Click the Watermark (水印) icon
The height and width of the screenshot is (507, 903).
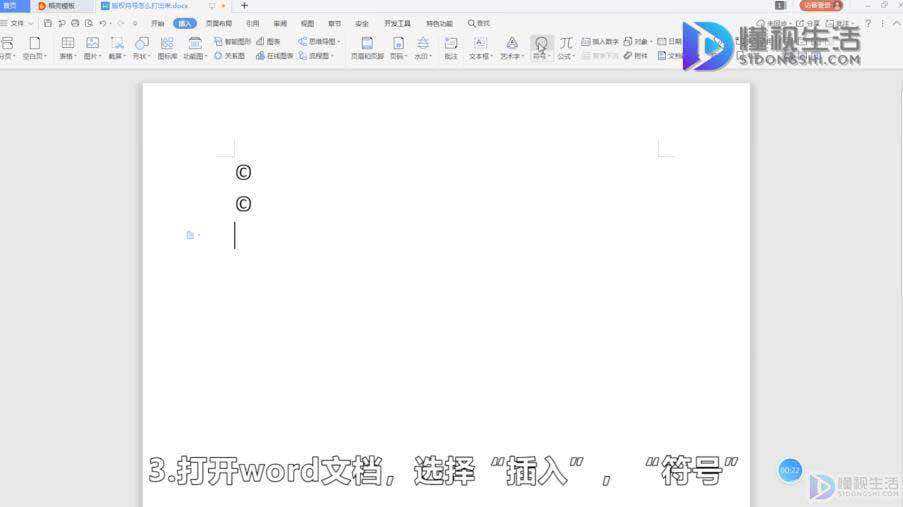(423, 48)
